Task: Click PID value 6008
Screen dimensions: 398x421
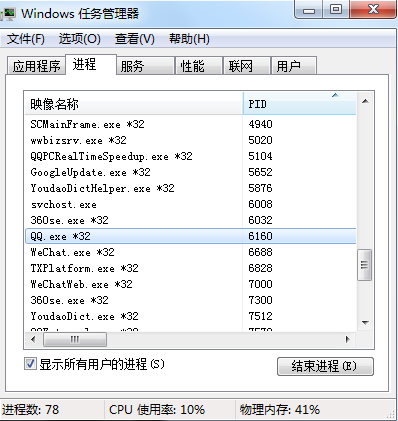Action: [x=260, y=204]
